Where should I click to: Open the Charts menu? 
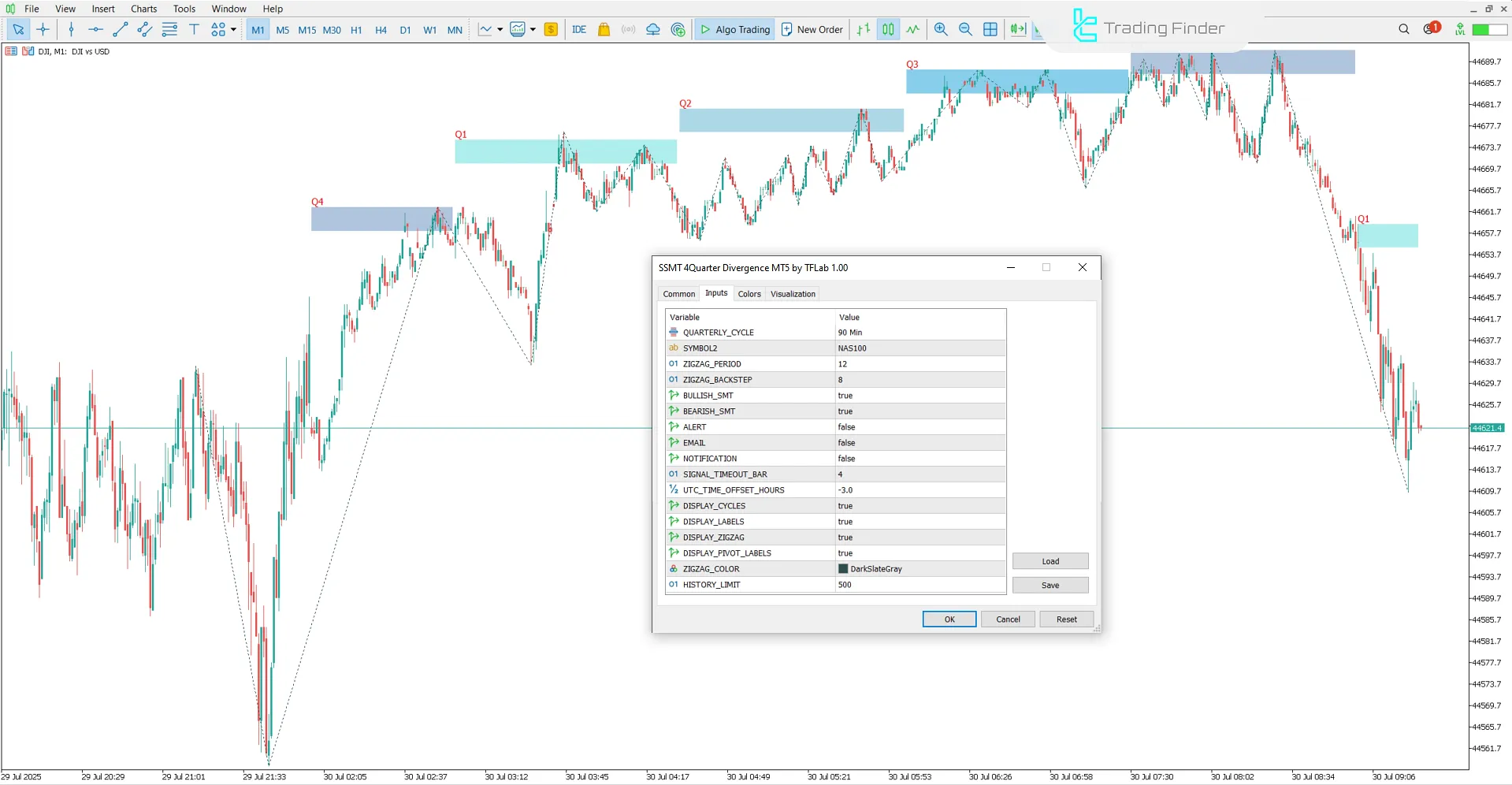coord(143,9)
